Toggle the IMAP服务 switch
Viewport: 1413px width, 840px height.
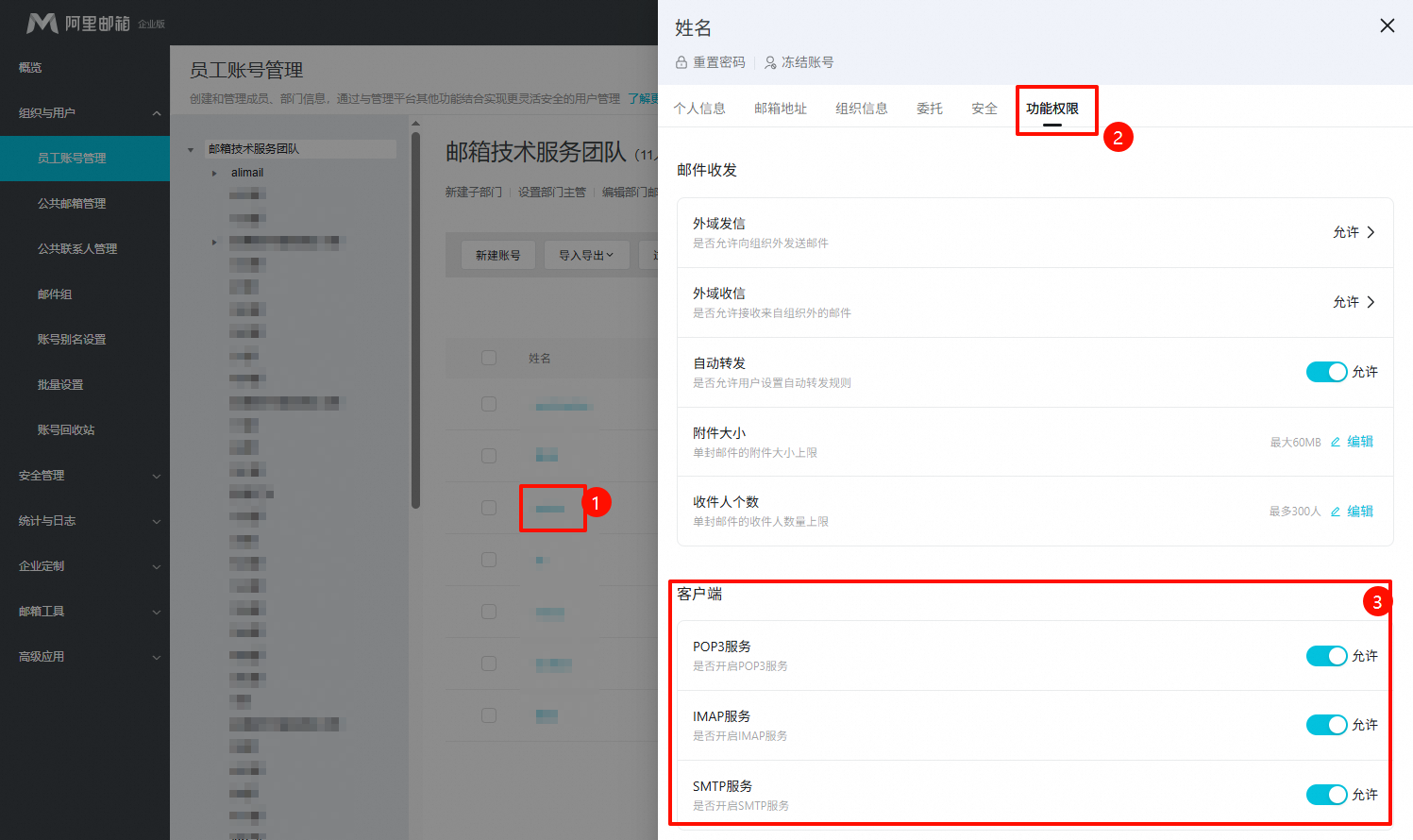tap(1326, 725)
